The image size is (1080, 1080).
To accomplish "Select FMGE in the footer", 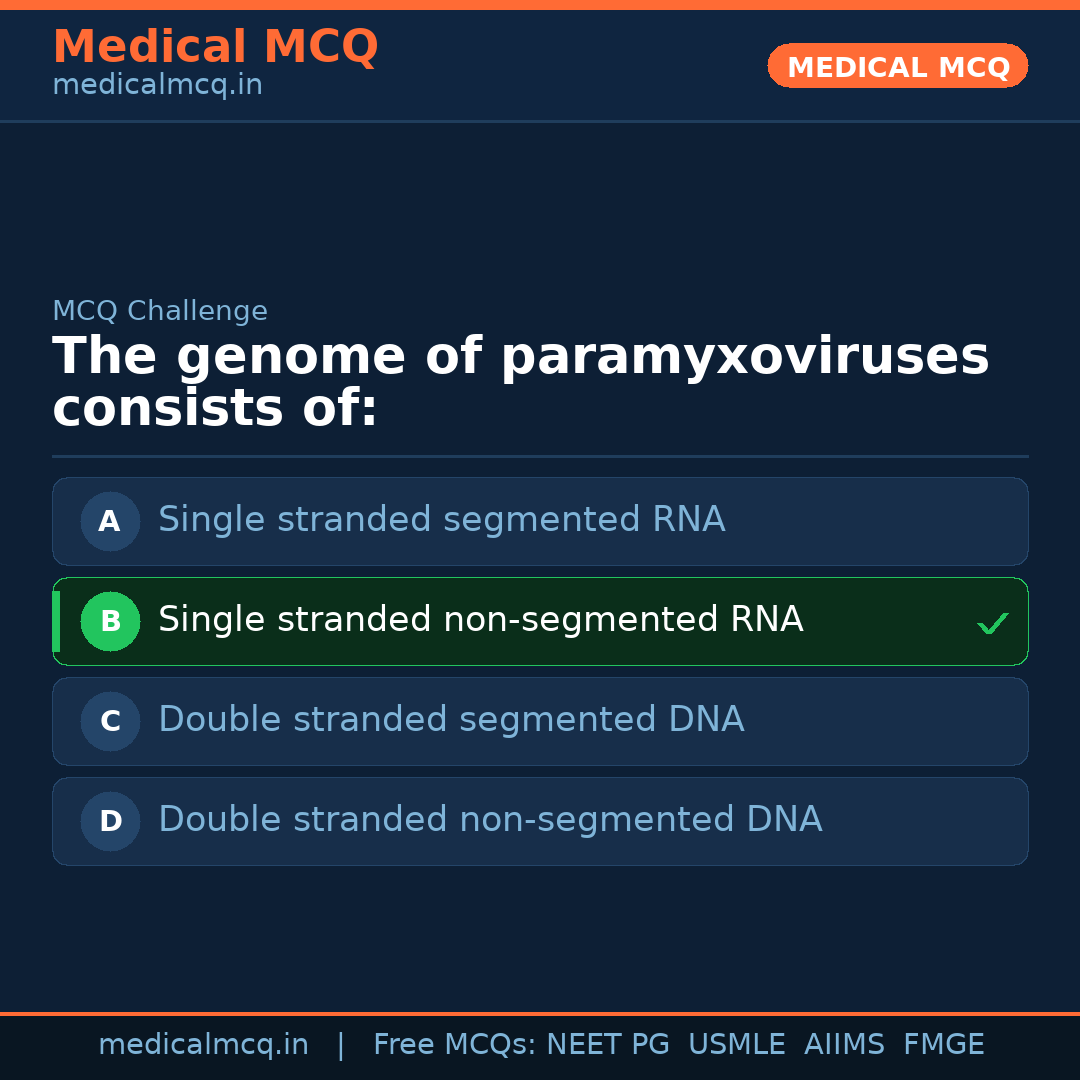I will (943, 1045).
